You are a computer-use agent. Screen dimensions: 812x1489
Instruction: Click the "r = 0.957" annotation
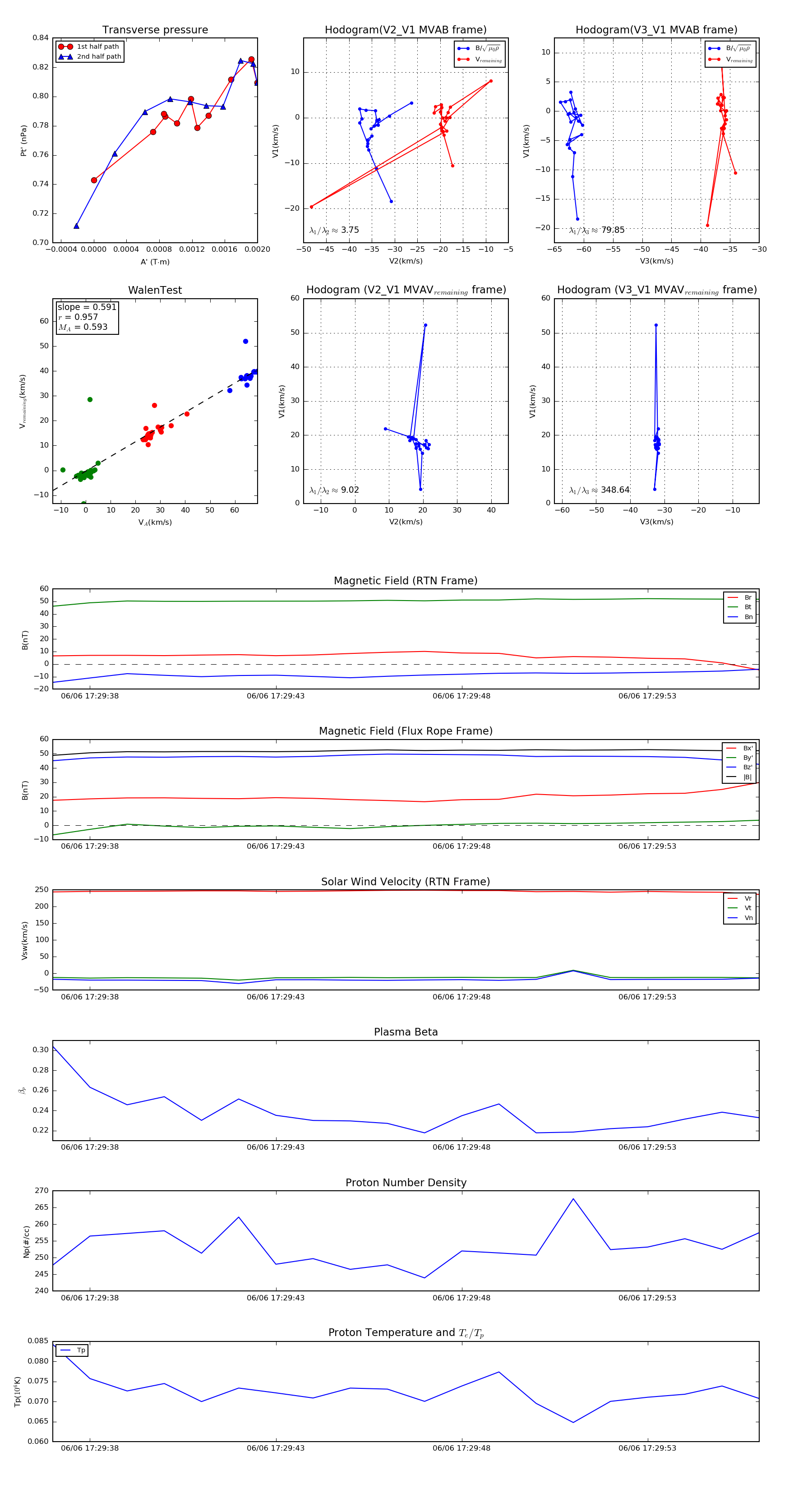[x=78, y=317]
